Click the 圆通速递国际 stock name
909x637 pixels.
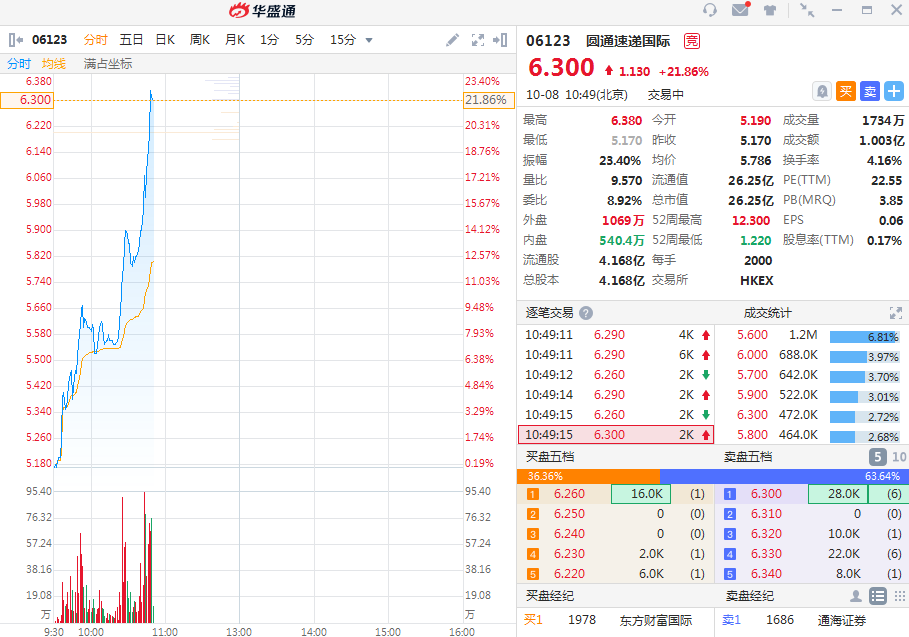click(x=628, y=41)
